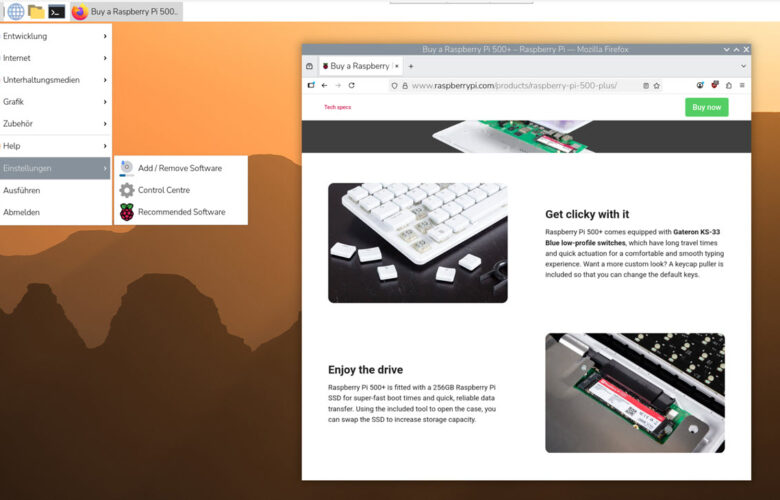This screenshot has height=500, width=780.
Task: Click the green Buy now button
Action: point(706,107)
